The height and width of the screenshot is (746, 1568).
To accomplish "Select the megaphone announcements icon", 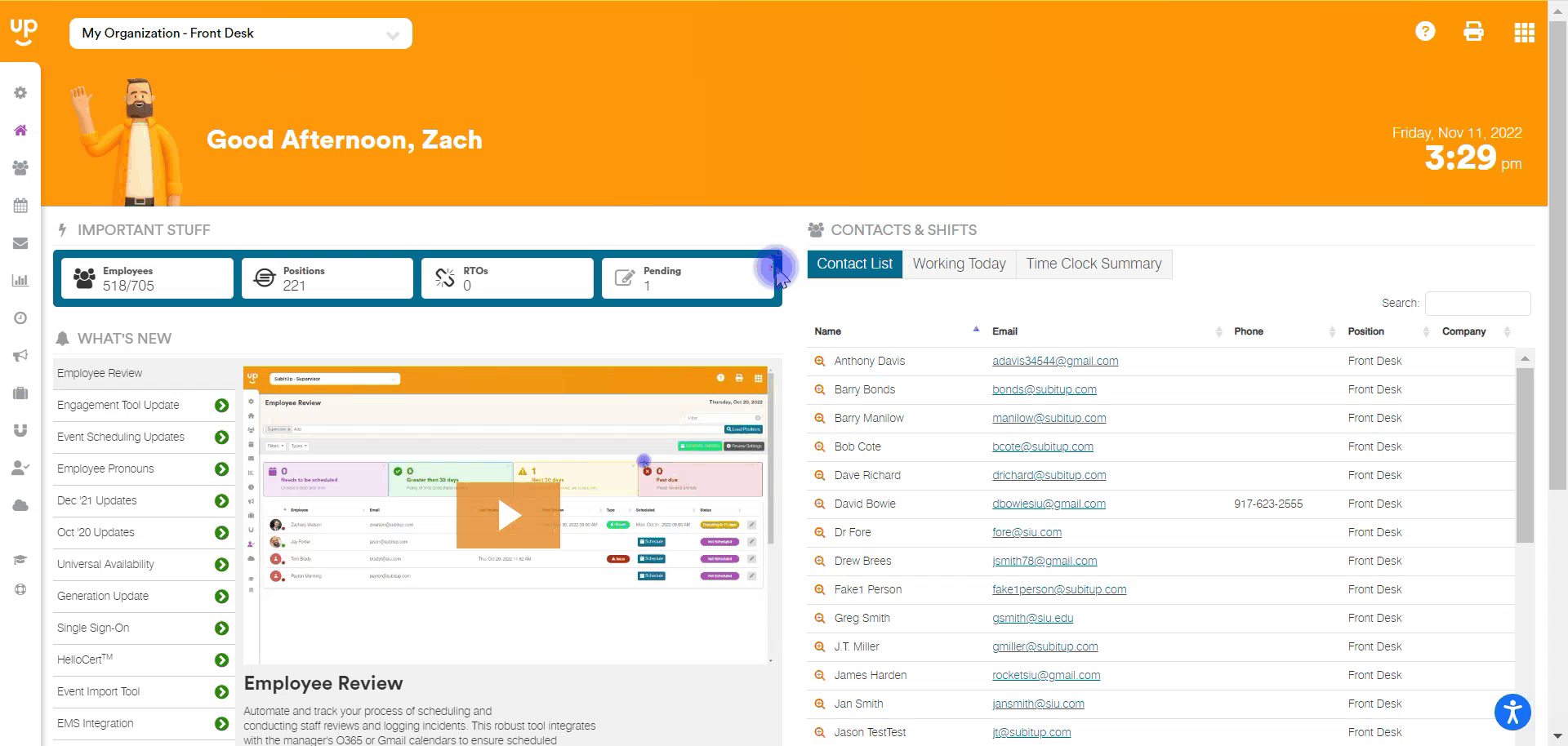I will point(20,355).
